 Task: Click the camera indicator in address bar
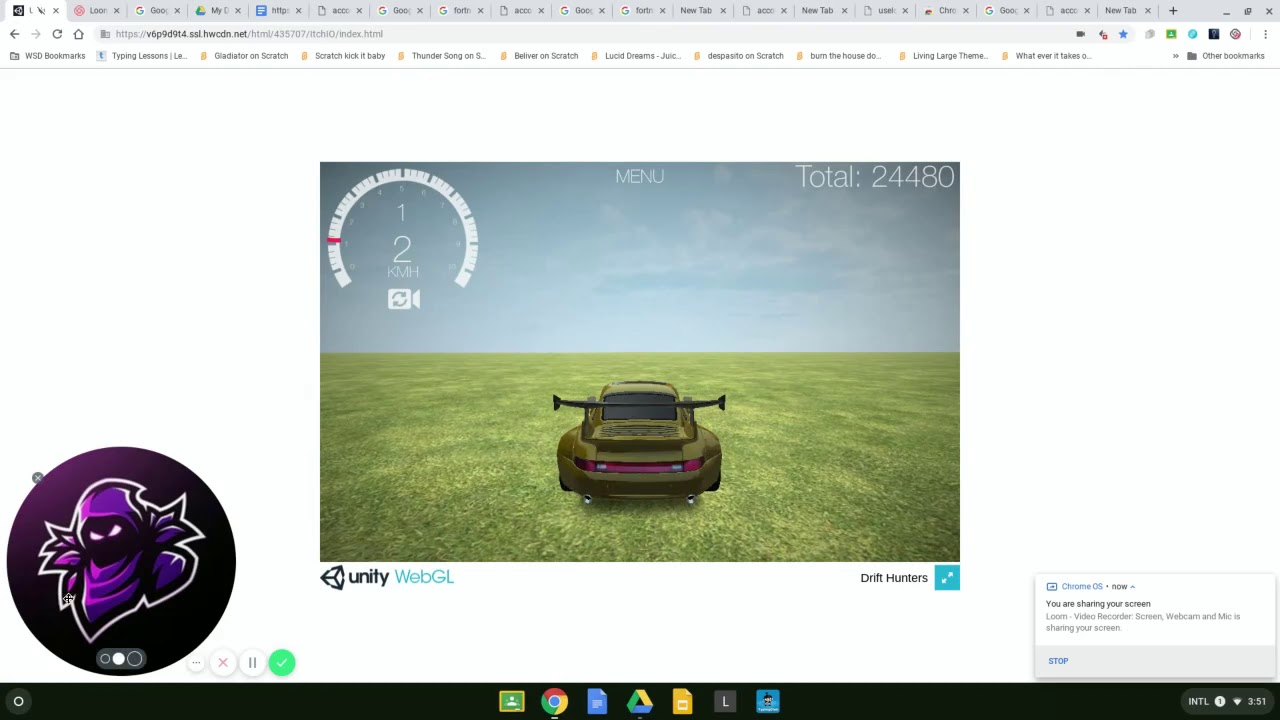[x=1080, y=34]
